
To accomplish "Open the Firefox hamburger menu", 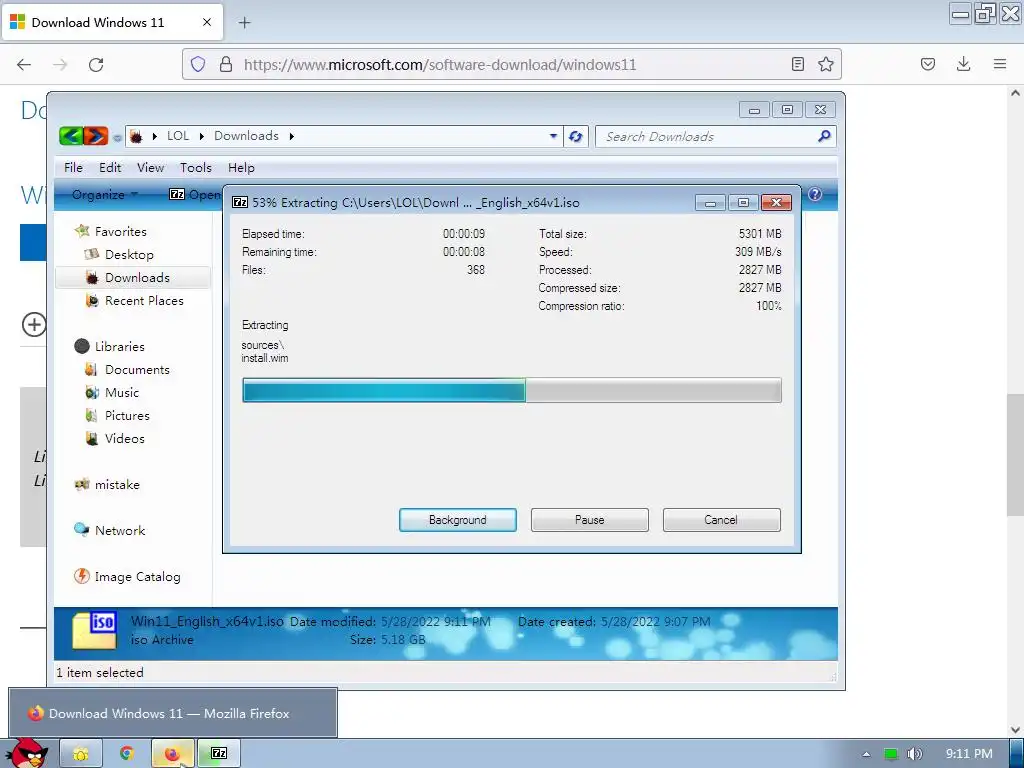I will (1000, 64).
